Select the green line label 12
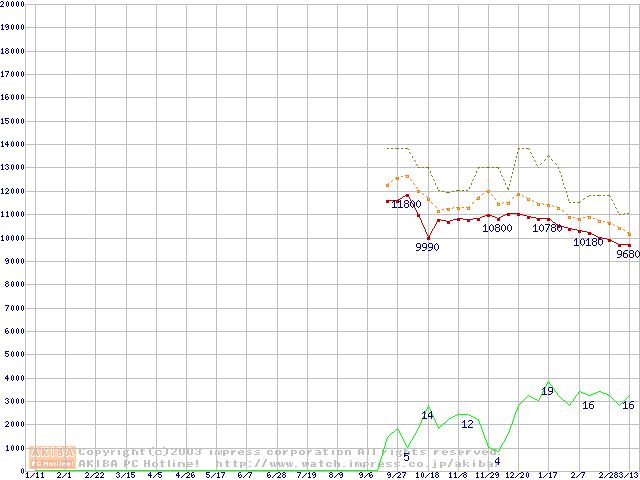 [467, 424]
